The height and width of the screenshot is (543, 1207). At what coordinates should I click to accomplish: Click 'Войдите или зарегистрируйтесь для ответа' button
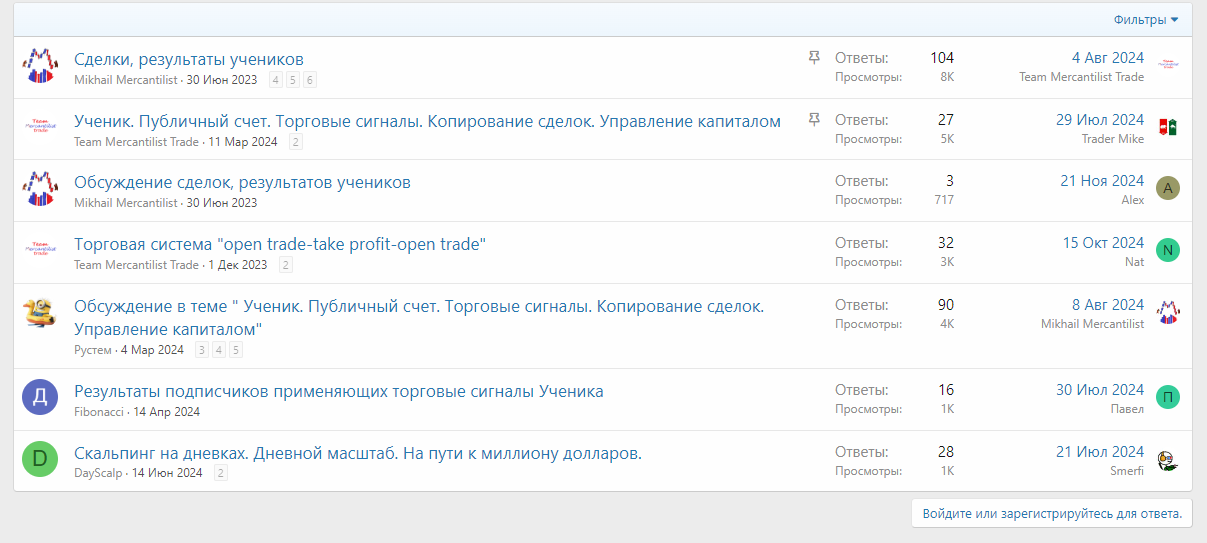pos(1052,513)
